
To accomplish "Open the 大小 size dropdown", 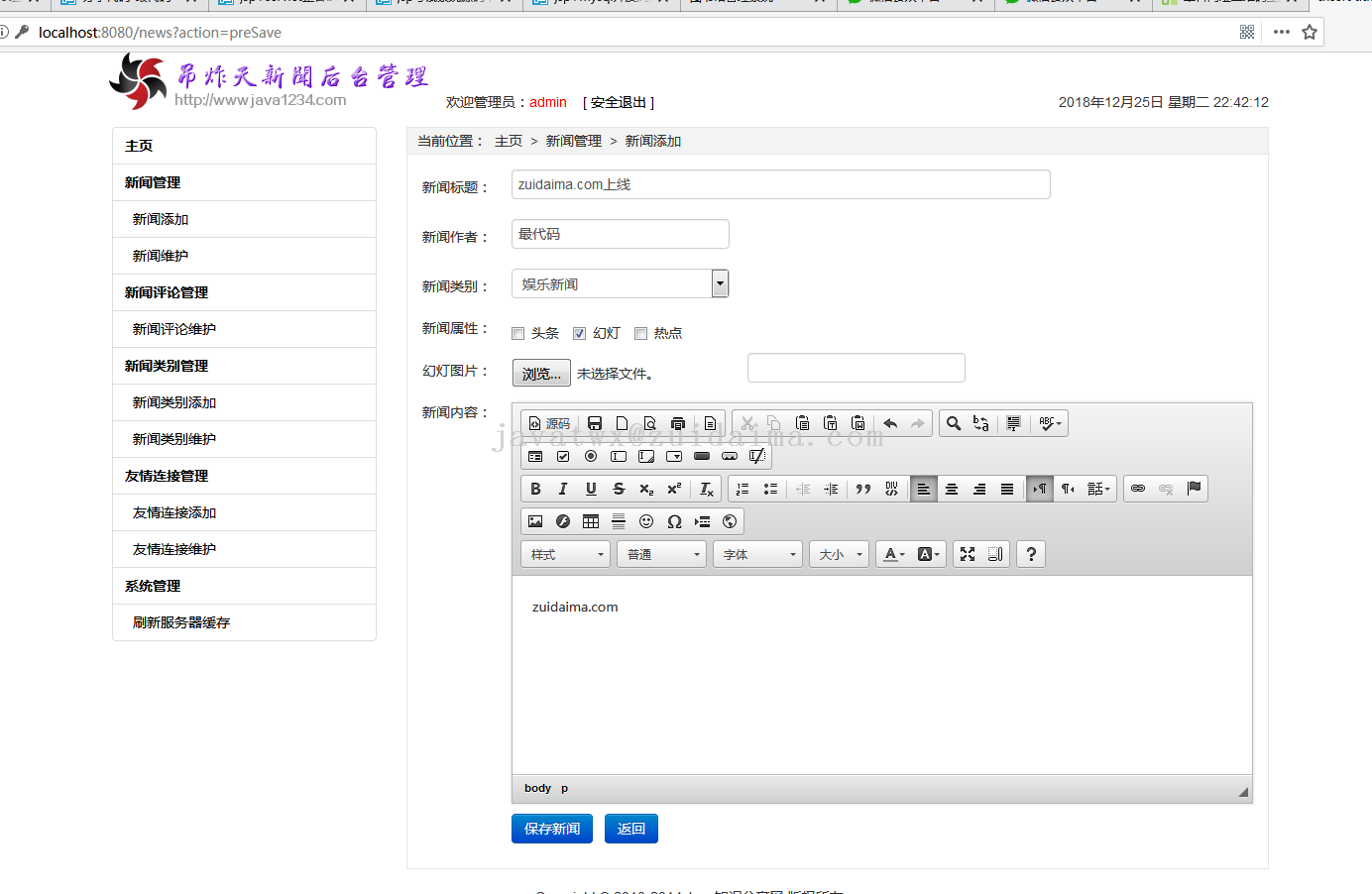I will (839, 554).
